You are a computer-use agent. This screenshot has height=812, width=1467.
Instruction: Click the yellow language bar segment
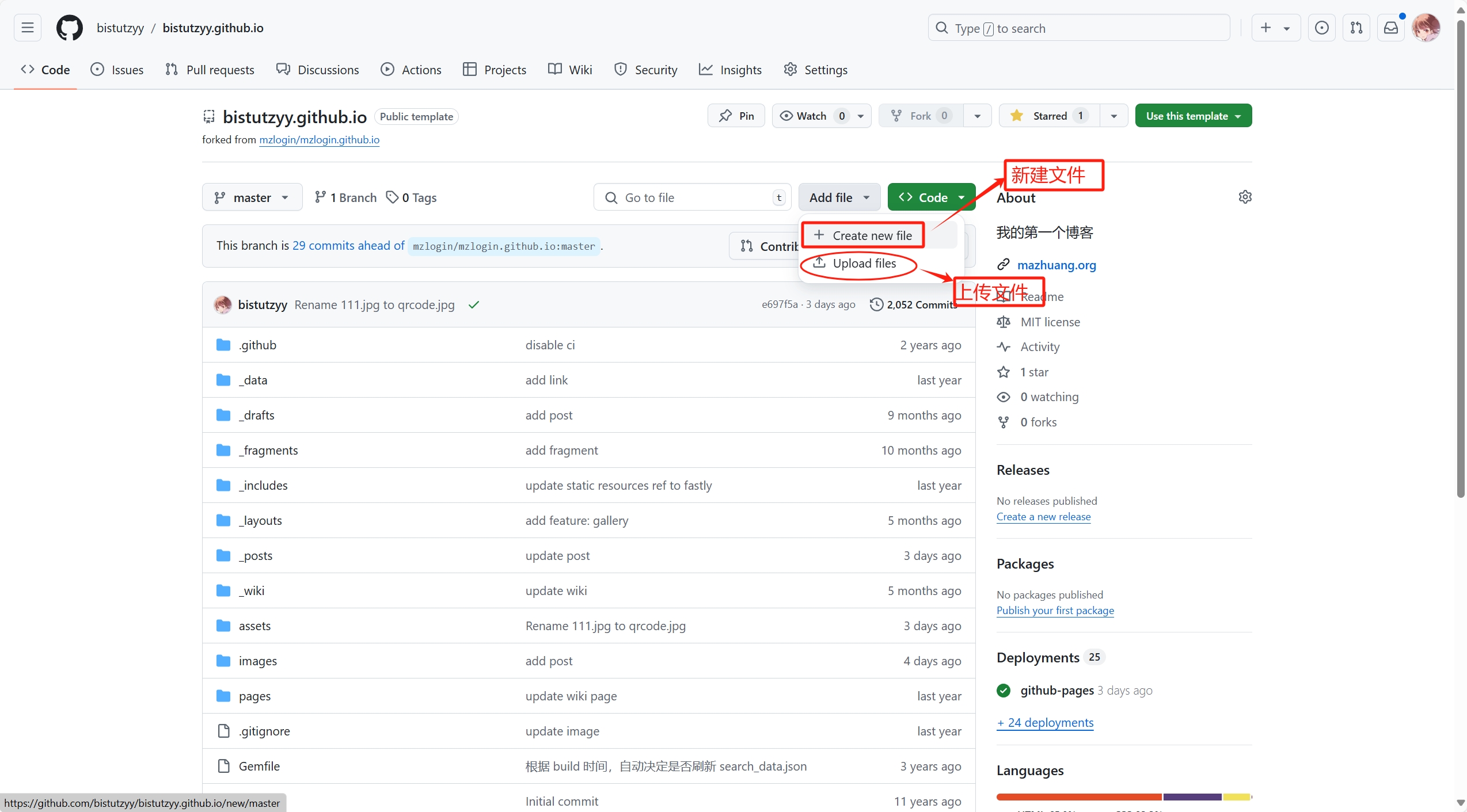[x=1237, y=796]
